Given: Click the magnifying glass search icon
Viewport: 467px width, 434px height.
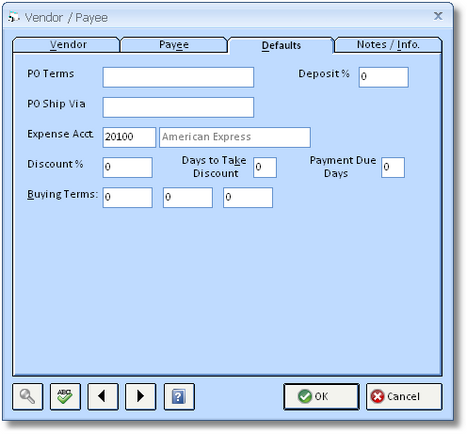Looking at the screenshot, I should 28,396.
